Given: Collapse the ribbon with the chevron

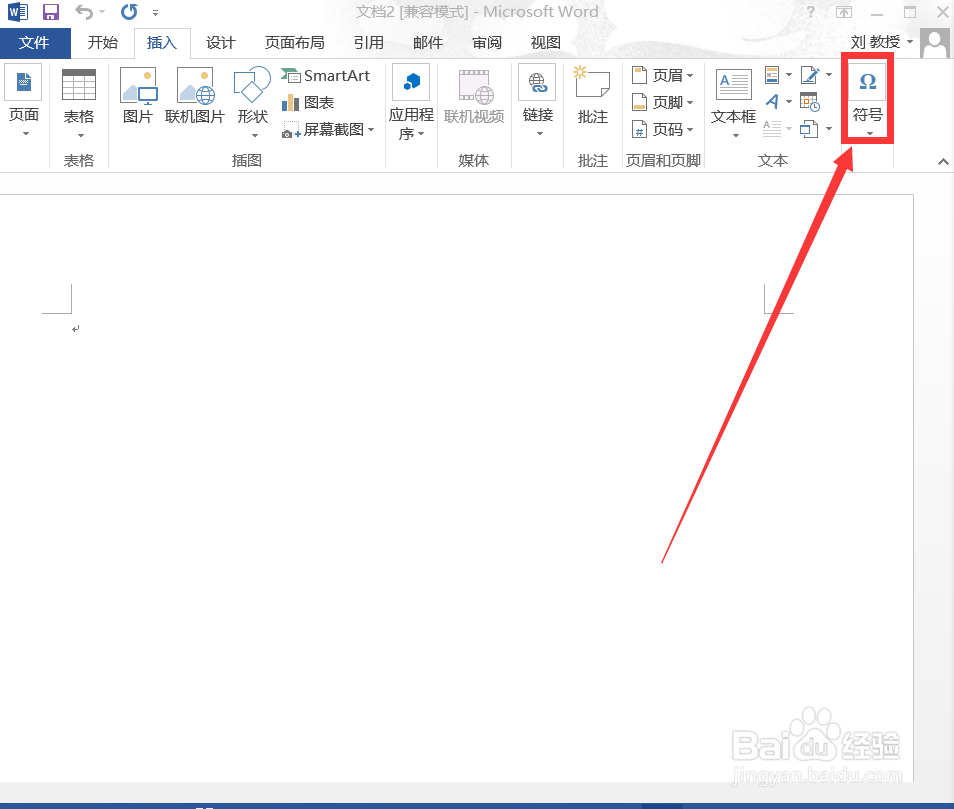Looking at the screenshot, I should (941, 161).
